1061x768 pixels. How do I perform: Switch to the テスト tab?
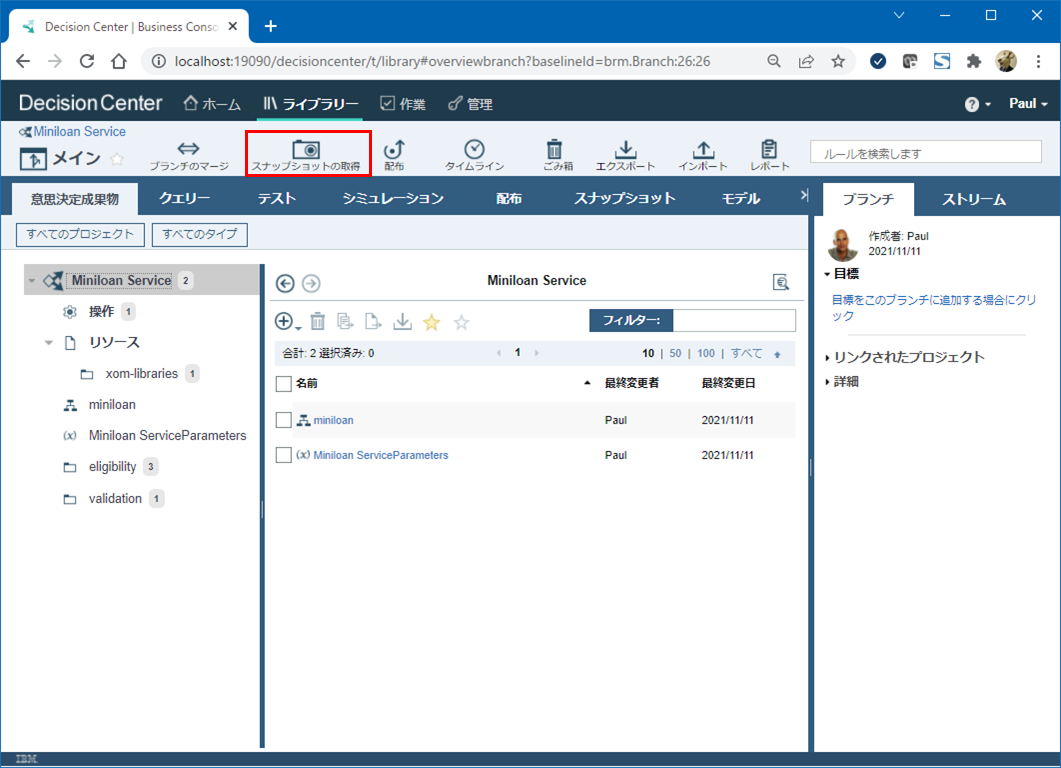(x=277, y=198)
